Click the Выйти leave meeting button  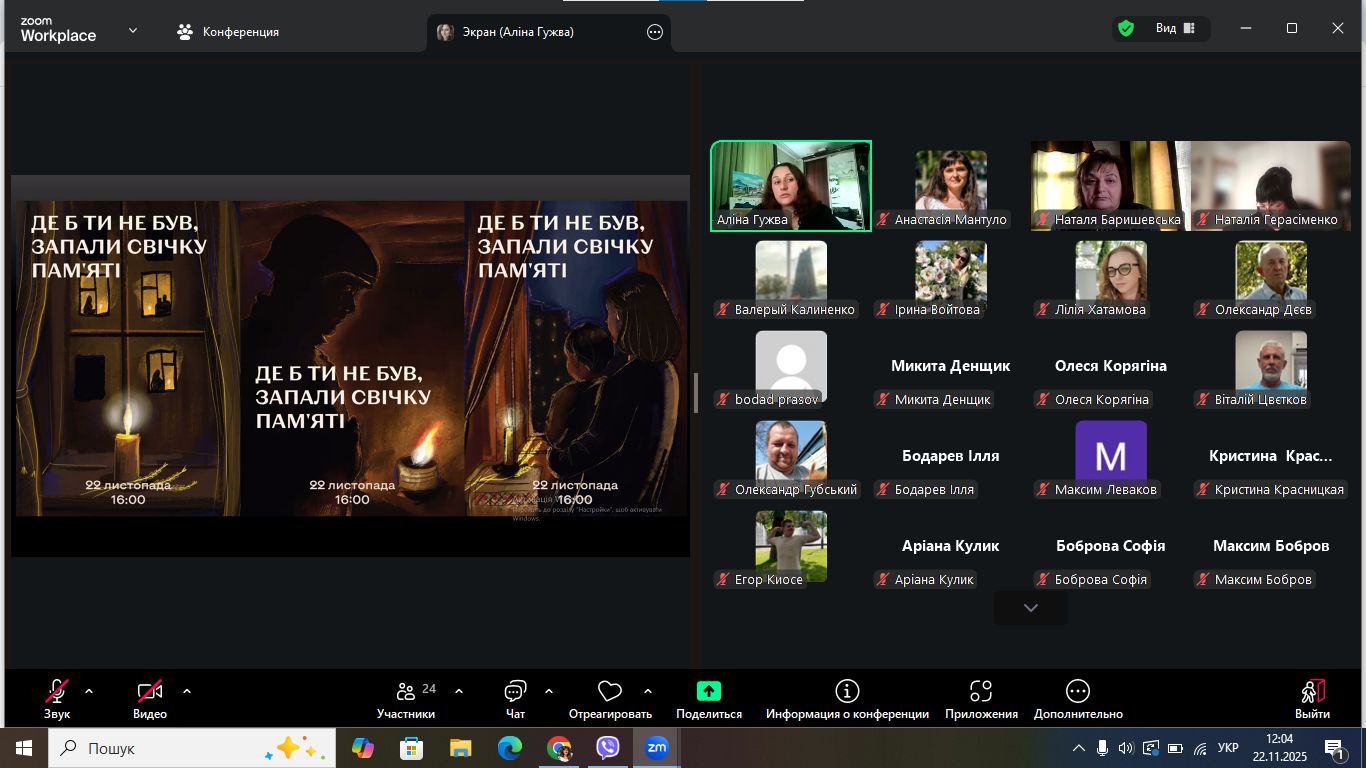coord(1312,699)
